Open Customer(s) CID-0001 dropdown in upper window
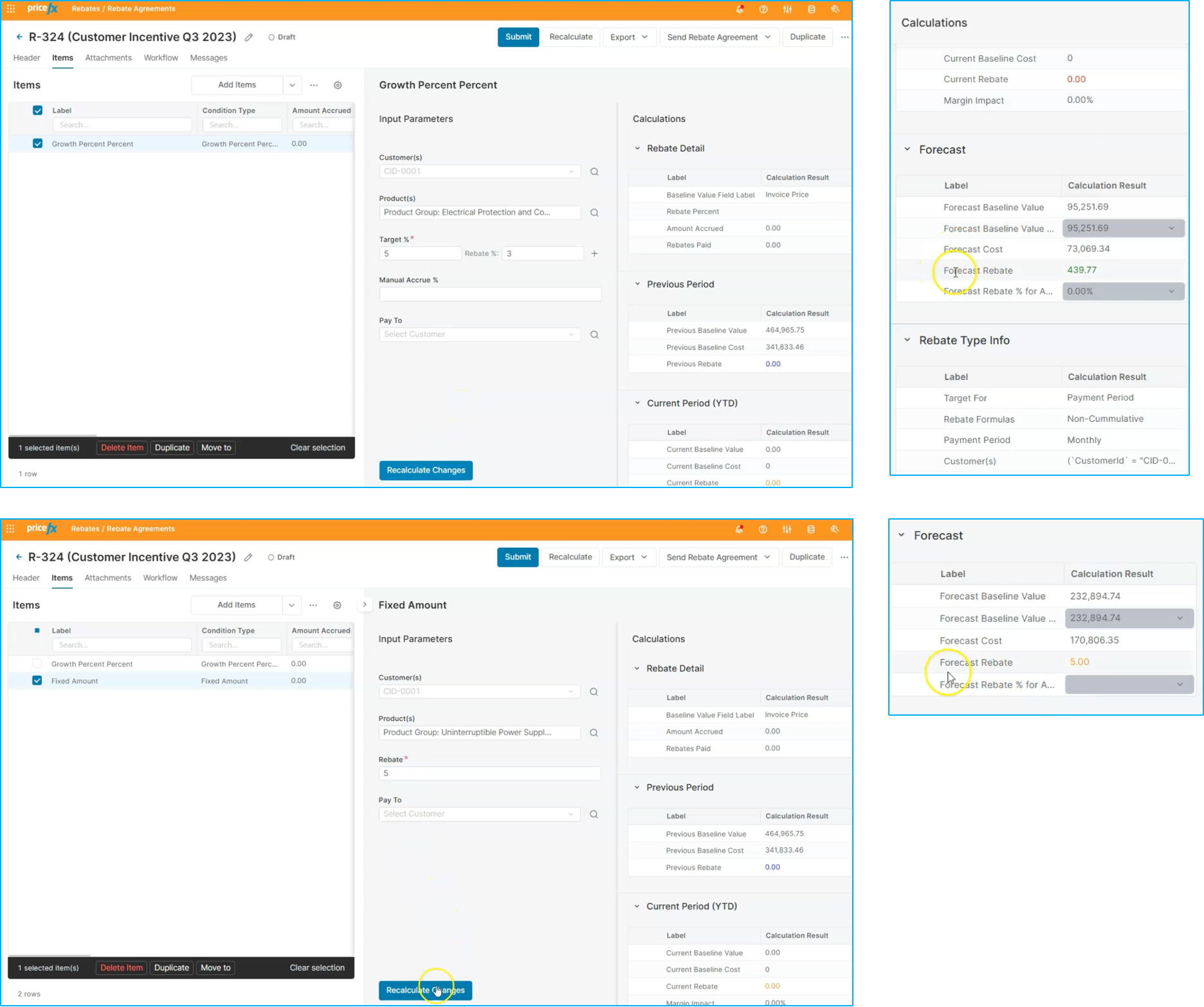Screen dimensions: 1204x1007 (x=480, y=172)
